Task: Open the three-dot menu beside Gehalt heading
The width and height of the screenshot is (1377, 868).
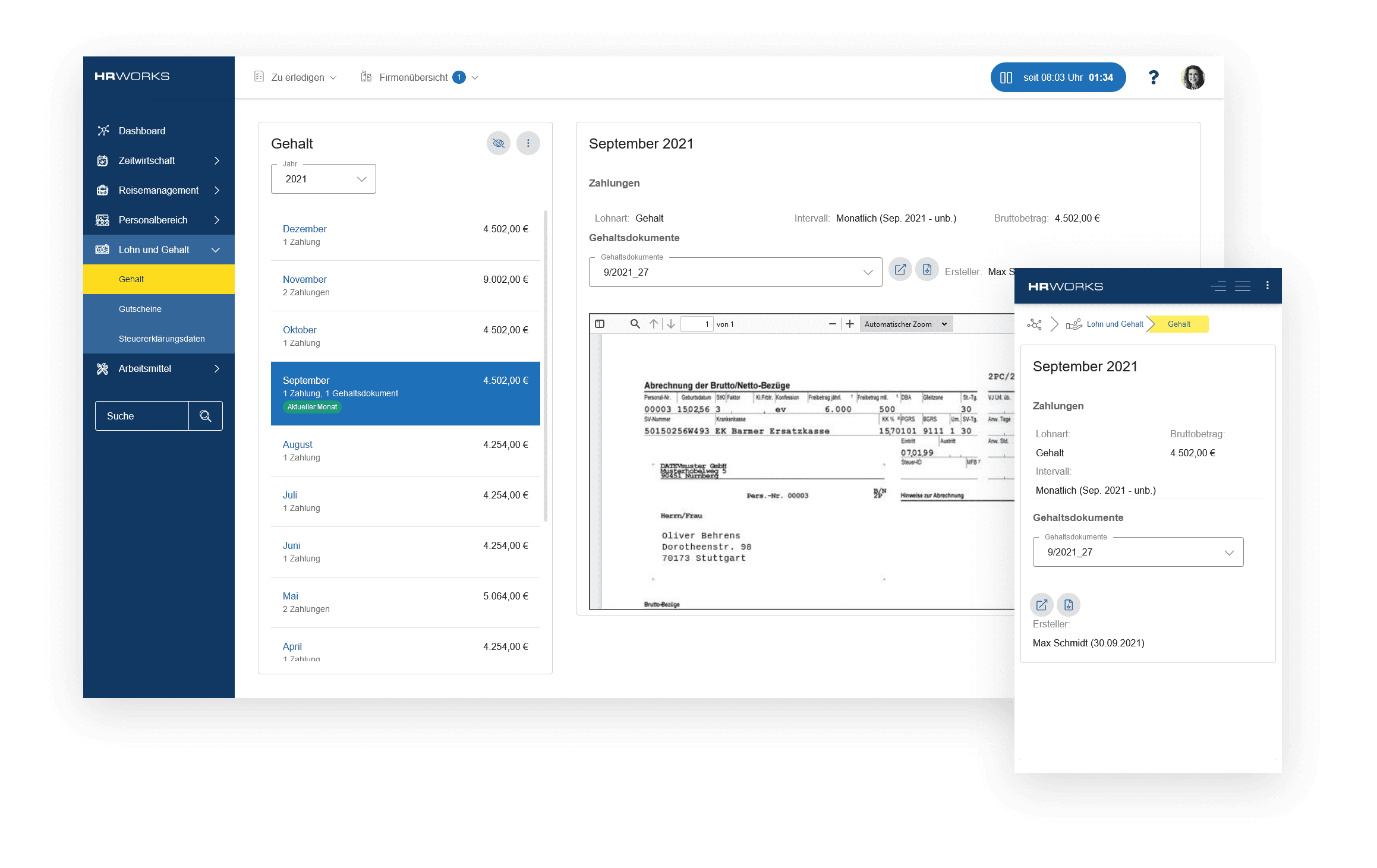Action: 528,143
